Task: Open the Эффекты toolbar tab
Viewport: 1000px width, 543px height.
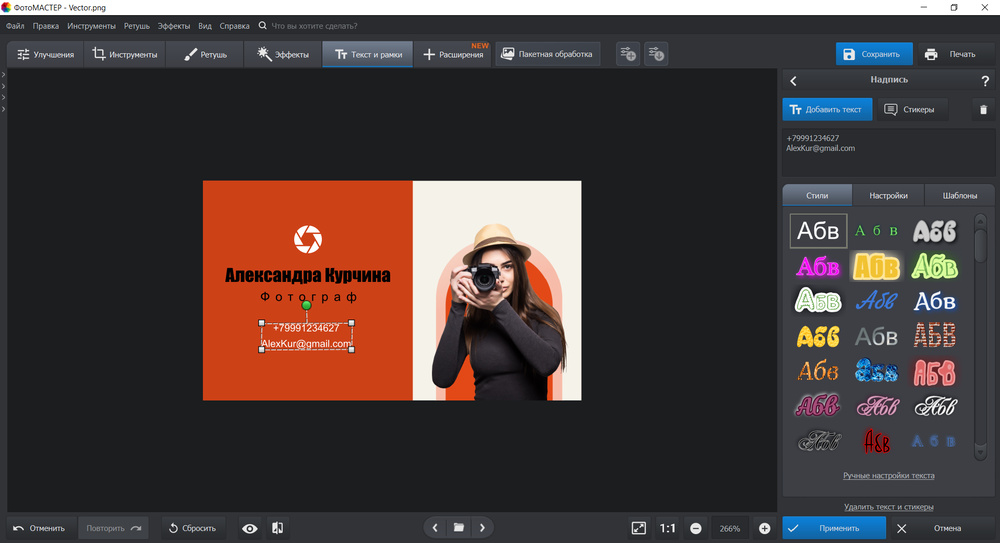Action: [x=283, y=54]
